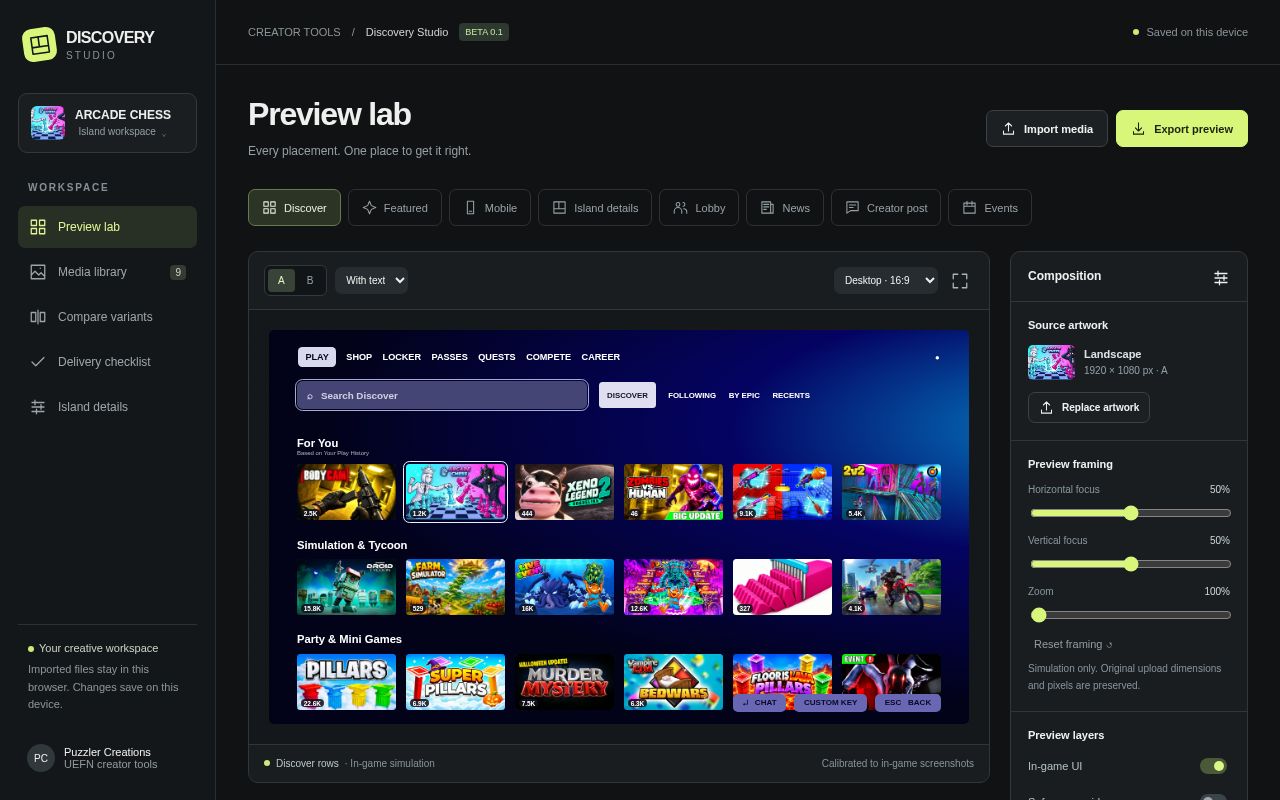Switch to the Mobile tab
The height and width of the screenshot is (800, 1280).
[490, 208]
